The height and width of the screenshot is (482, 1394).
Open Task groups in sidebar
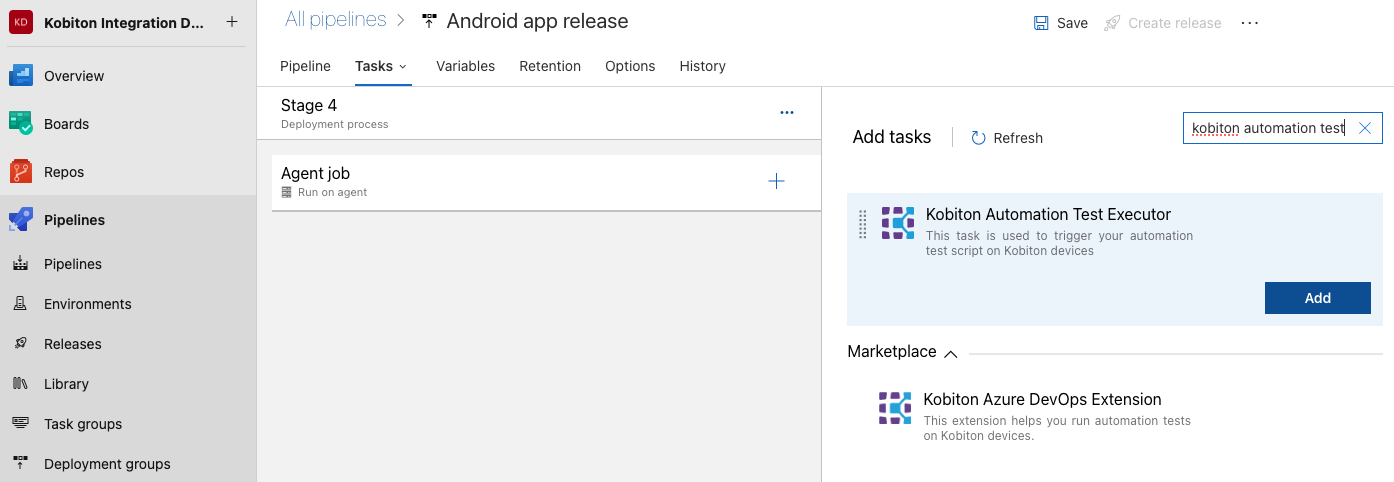(83, 424)
